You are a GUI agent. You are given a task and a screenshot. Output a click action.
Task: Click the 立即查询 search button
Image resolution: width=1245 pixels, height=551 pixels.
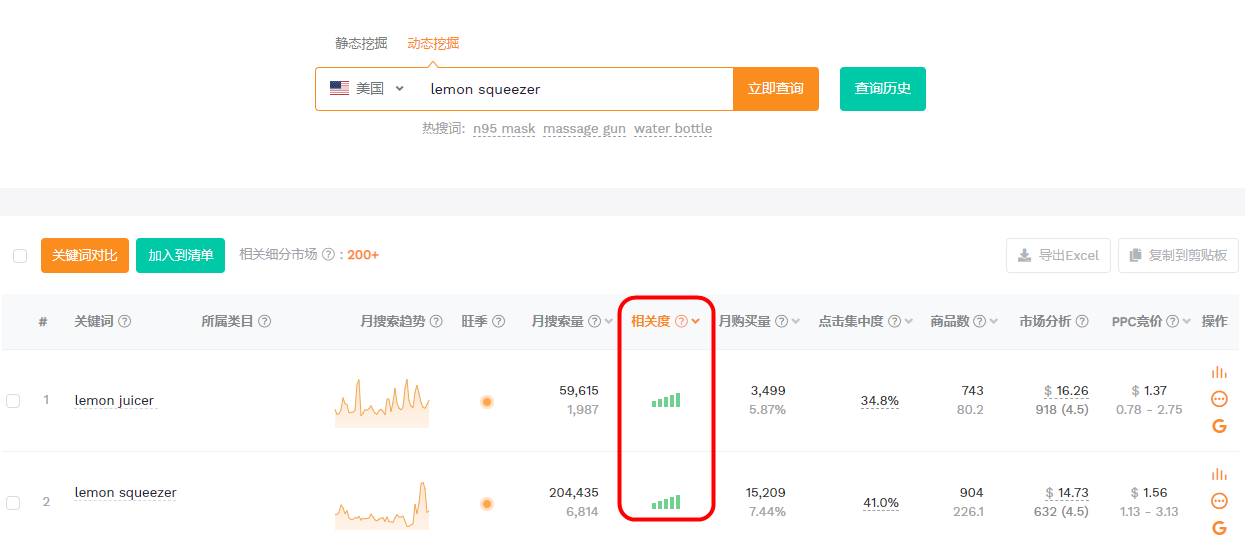pos(776,89)
